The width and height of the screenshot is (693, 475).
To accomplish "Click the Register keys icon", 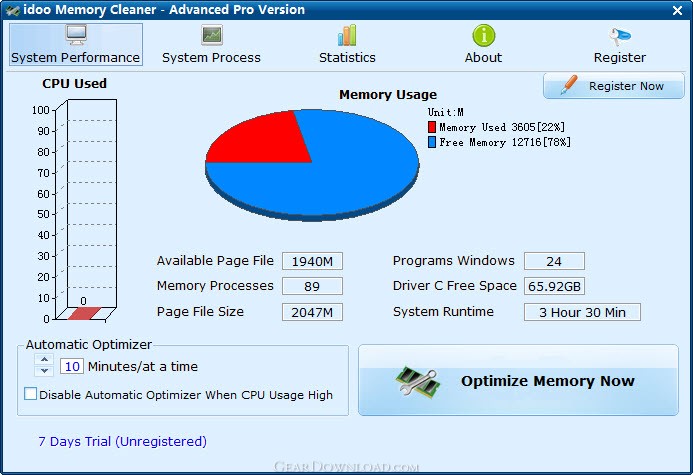I will 620,36.
